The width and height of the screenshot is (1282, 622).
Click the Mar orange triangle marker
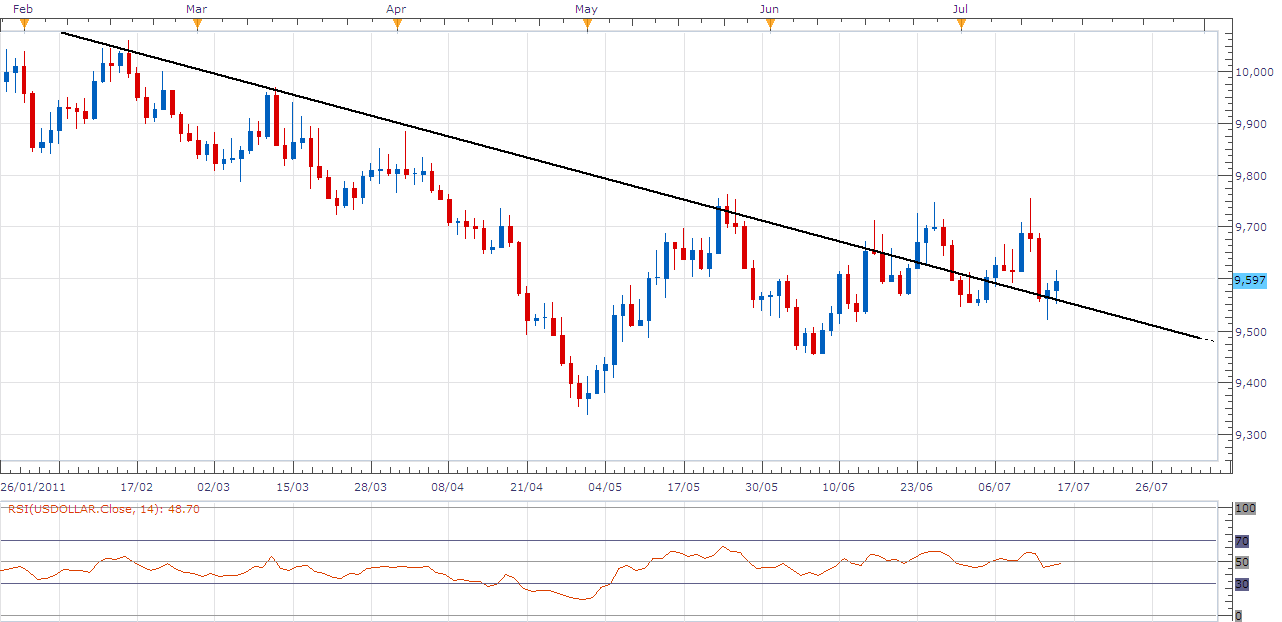196,24
